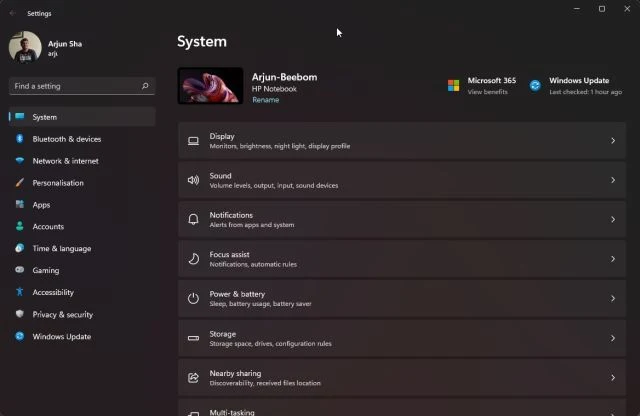Click Power & battery power icon
Screen dimensions: 640x416
click(x=193, y=298)
